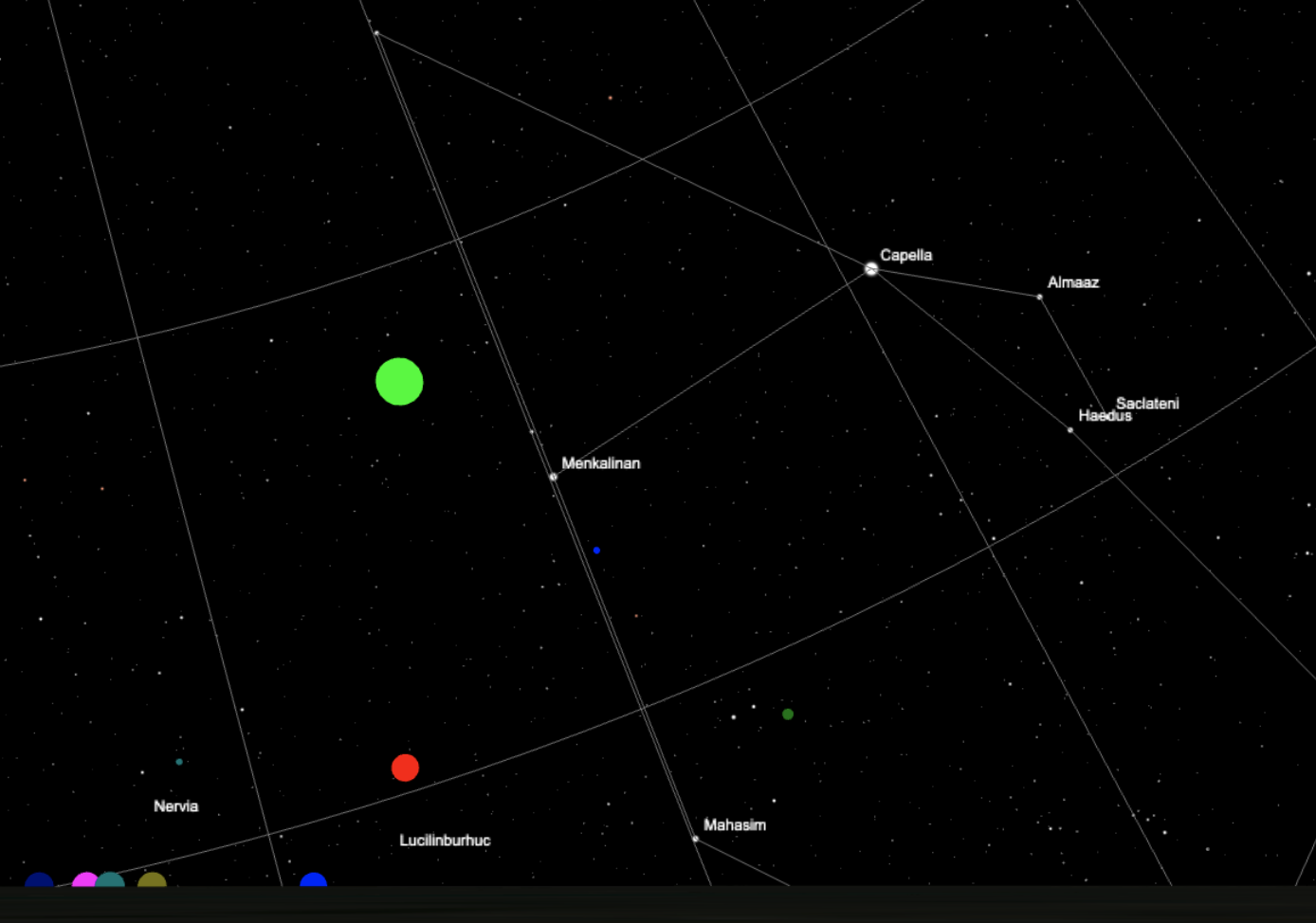Select the Lucilinburhuc label
This screenshot has width=1316, height=923.
(445, 841)
